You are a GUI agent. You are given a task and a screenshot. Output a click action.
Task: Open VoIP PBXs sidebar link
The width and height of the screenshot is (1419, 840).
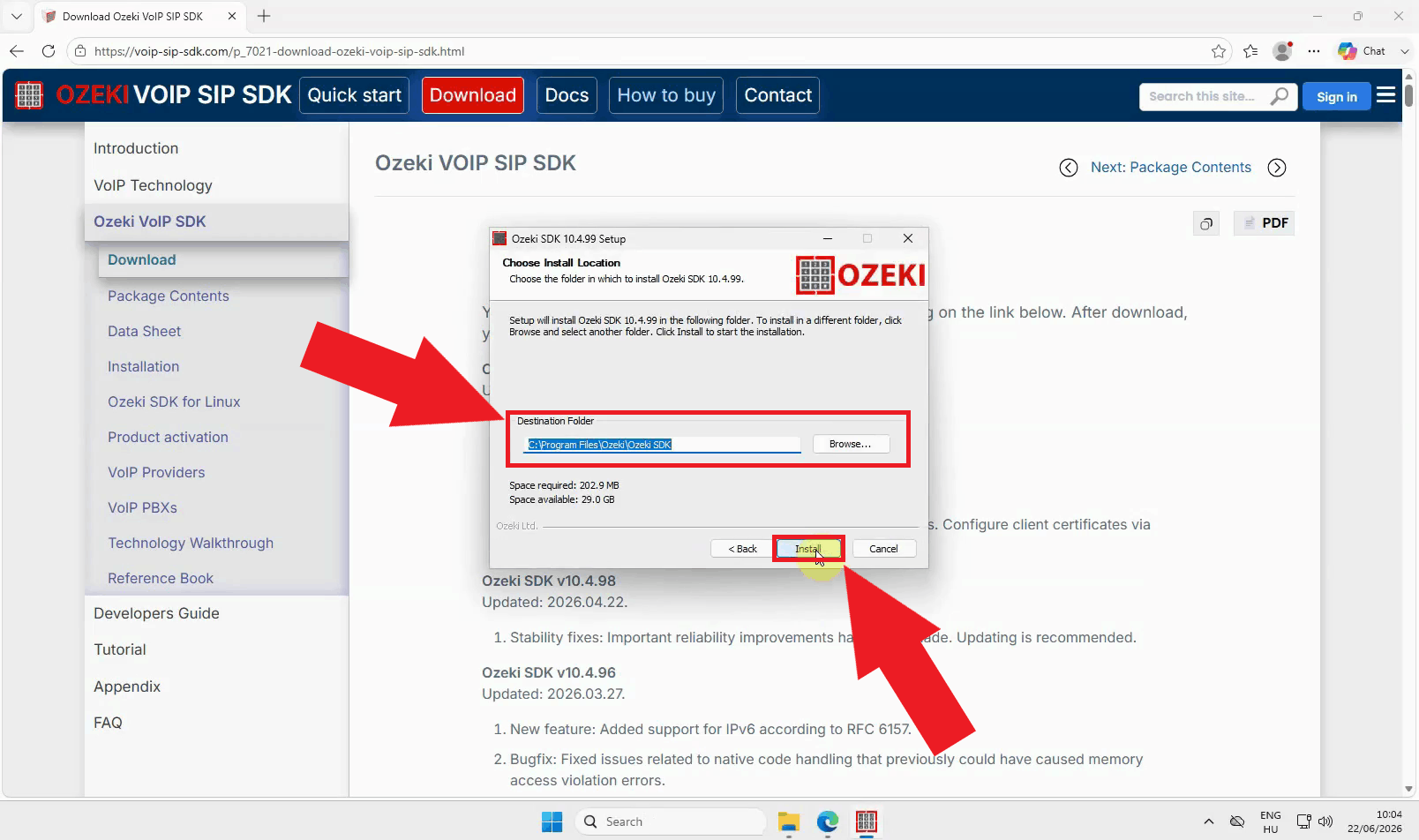[142, 507]
